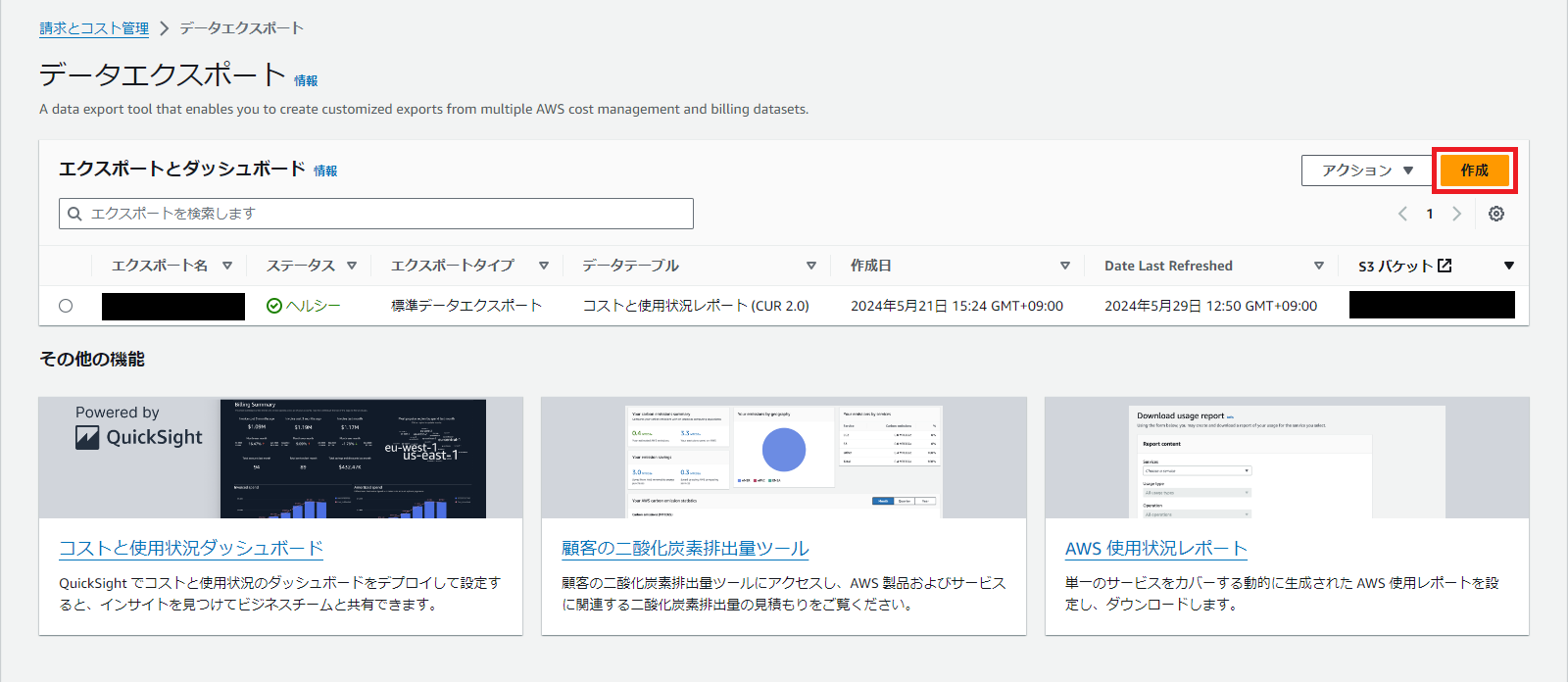The width and height of the screenshot is (1568, 682).
Task: Click QuickSight dashboard preview thumbnail
Action: click(353, 458)
